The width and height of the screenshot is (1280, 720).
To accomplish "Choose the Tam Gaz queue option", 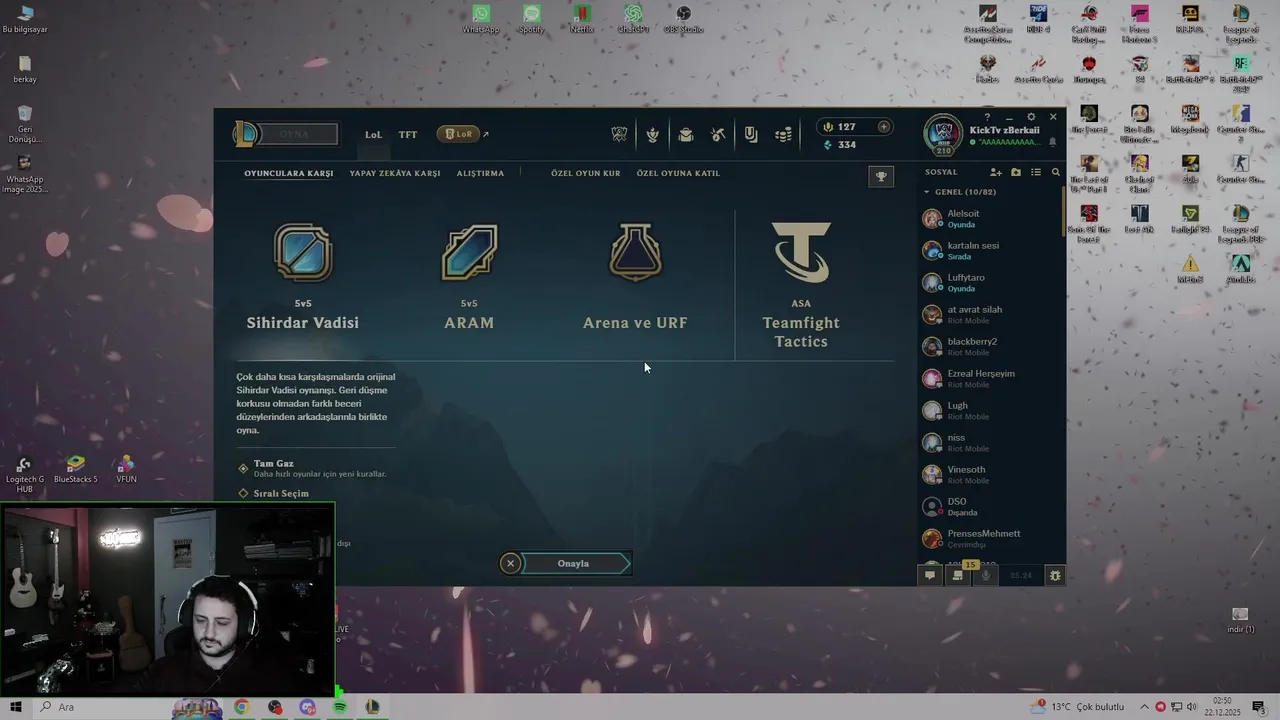I will pos(313,468).
